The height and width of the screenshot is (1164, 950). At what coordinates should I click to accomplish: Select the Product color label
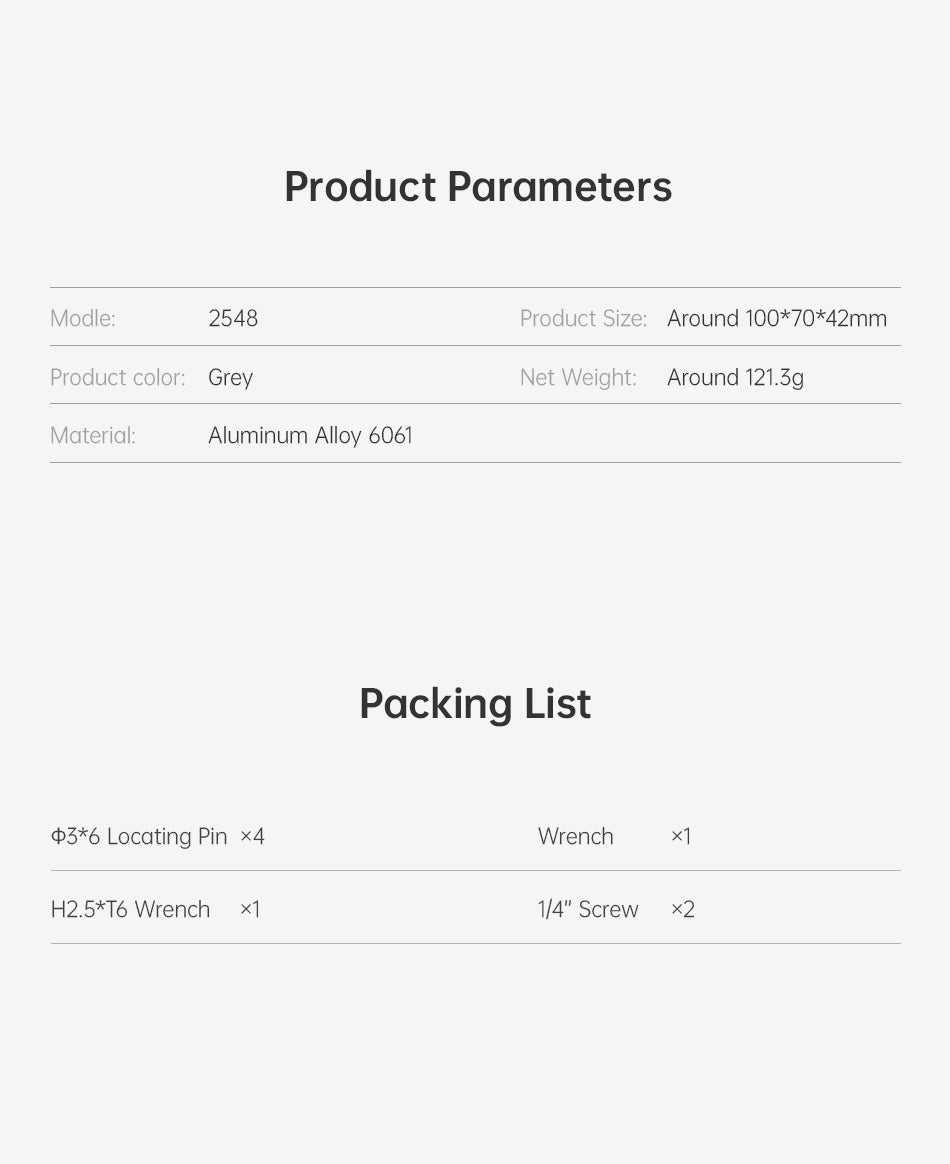117,377
